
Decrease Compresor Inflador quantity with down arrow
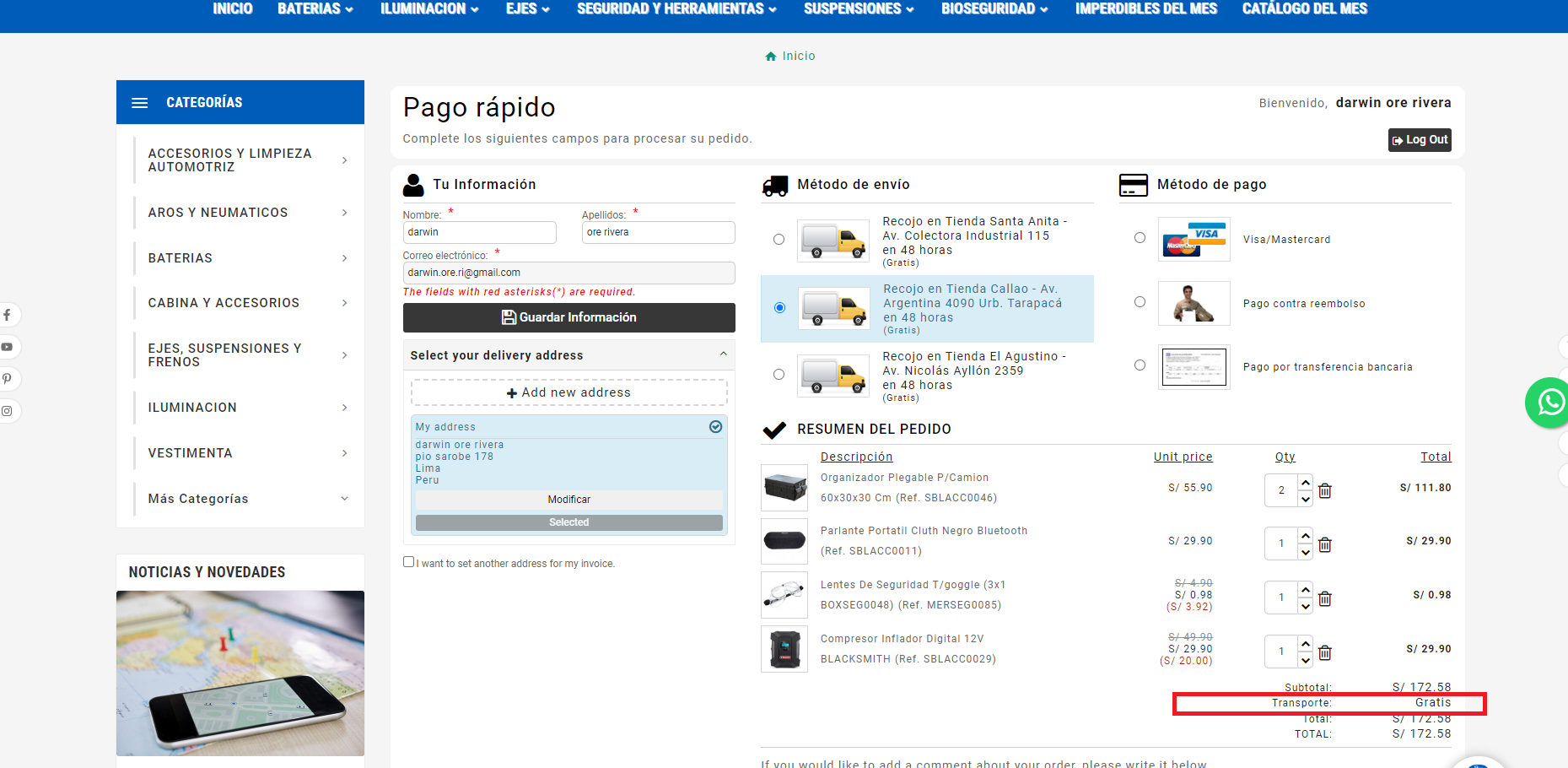pos(1306,661)
